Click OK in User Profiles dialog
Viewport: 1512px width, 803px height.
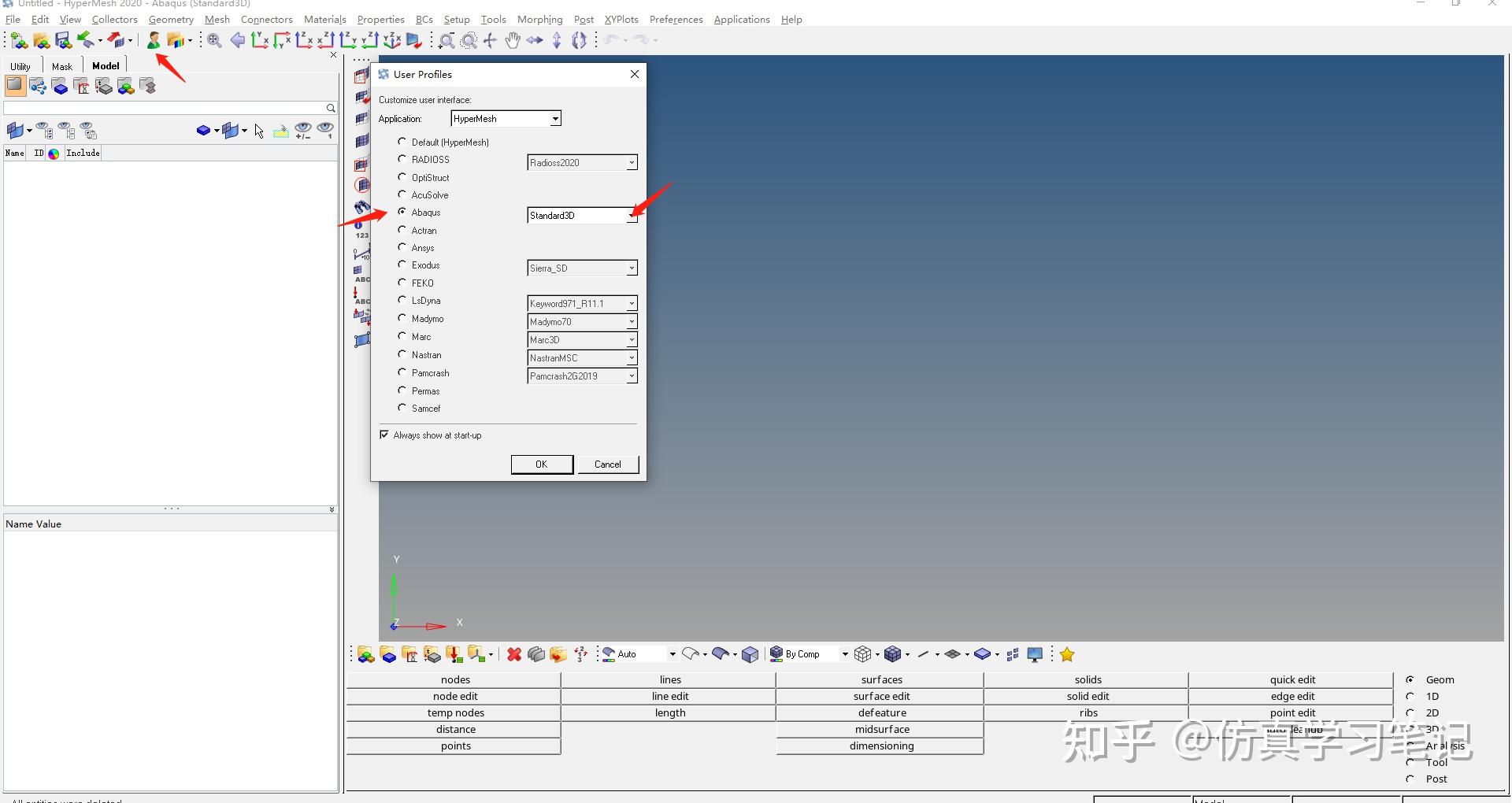point(542,464)
